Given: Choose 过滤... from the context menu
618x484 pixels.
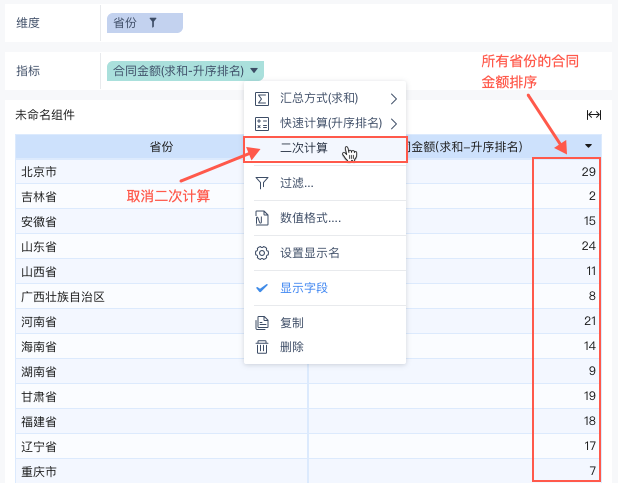Looking at the screenshot, I should click(297, 183).
